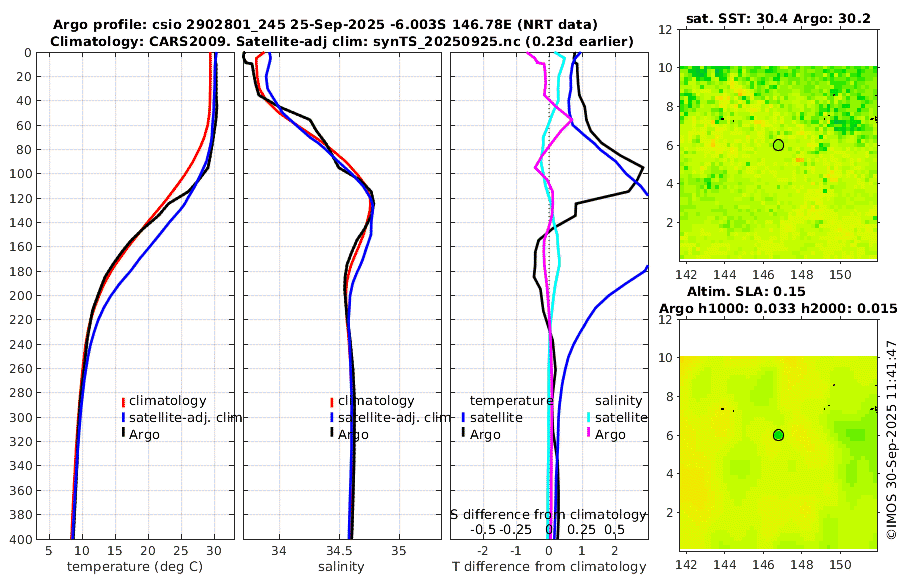Click the Argo float marker on SST map
This screenshot has width=900, height=580.
point(778,145)
